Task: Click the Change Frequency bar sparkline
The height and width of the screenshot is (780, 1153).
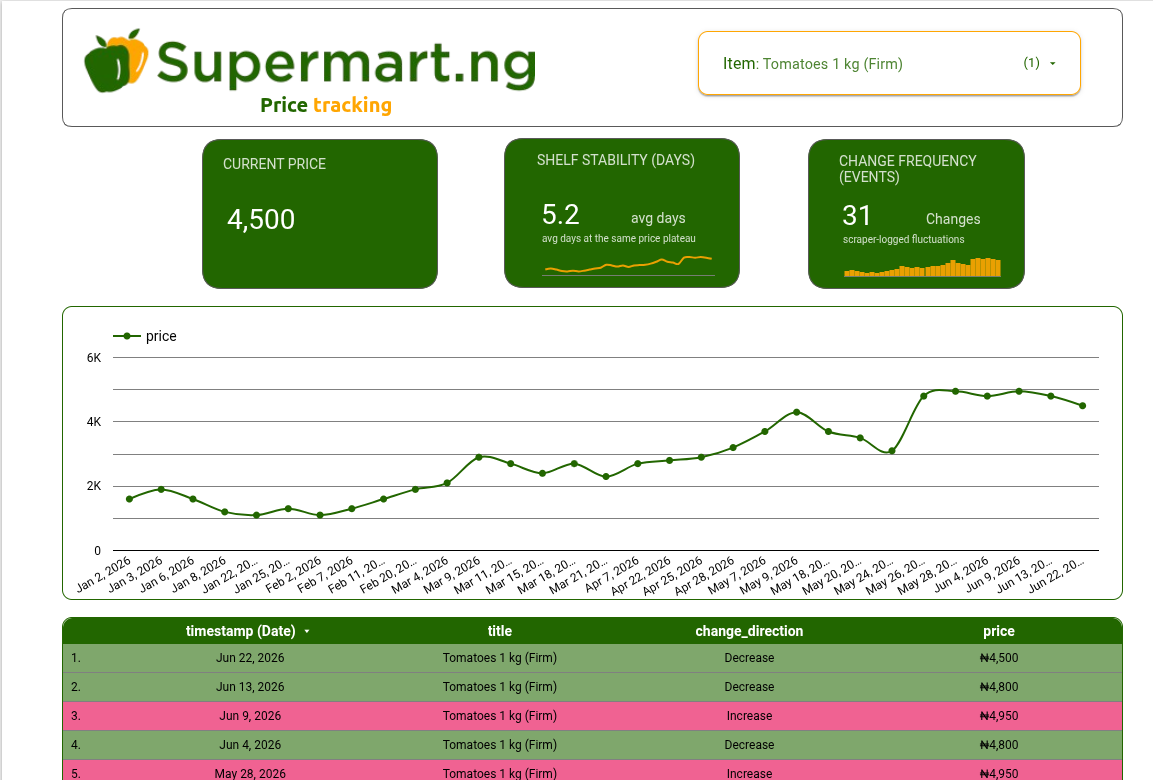Action: point(922,267)
